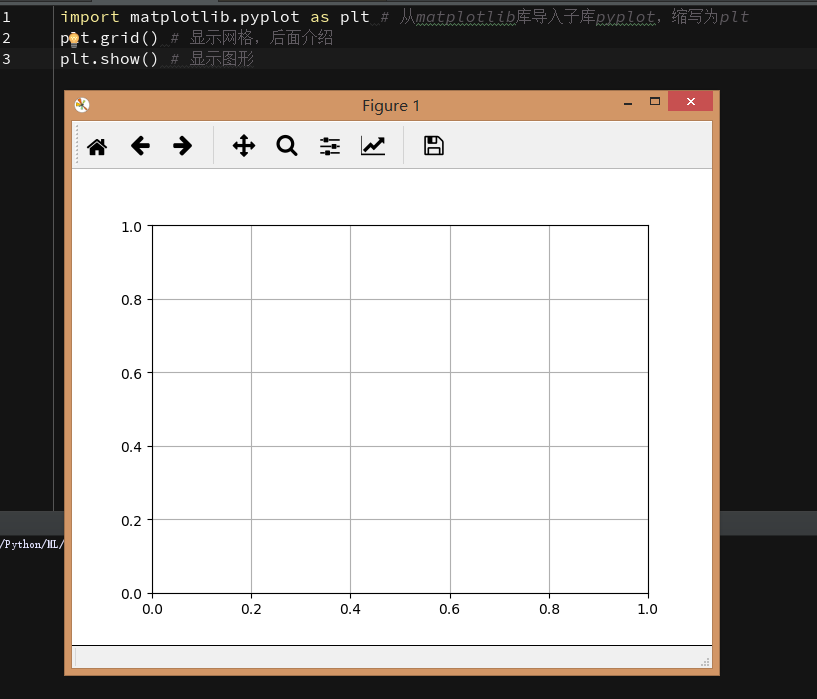Click the light bulb hint on line 2
The height and width of the screenshot is (699, 817).
(74, 39)
